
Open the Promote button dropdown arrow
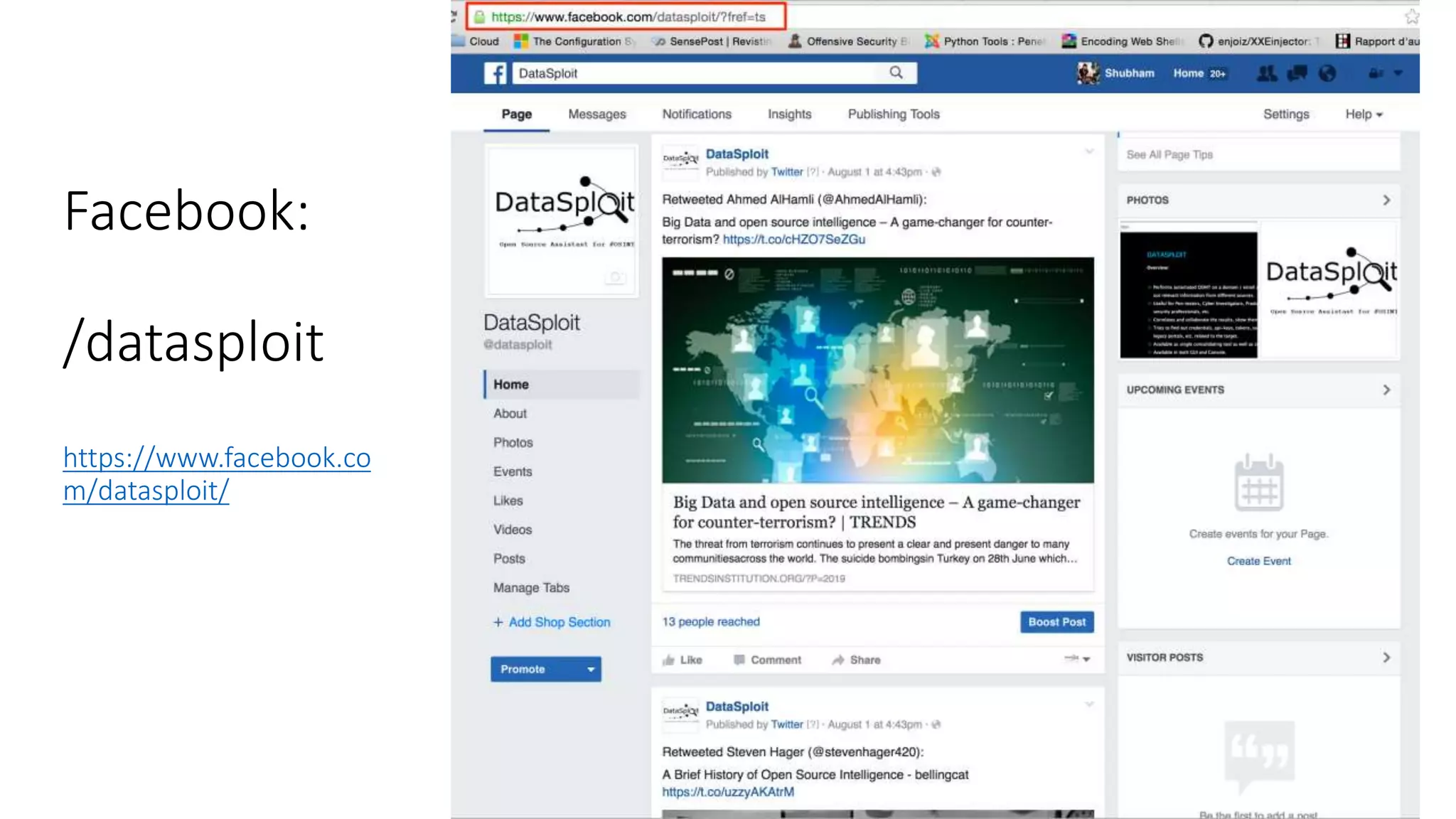pyautogui.click(x=590, y=669)
